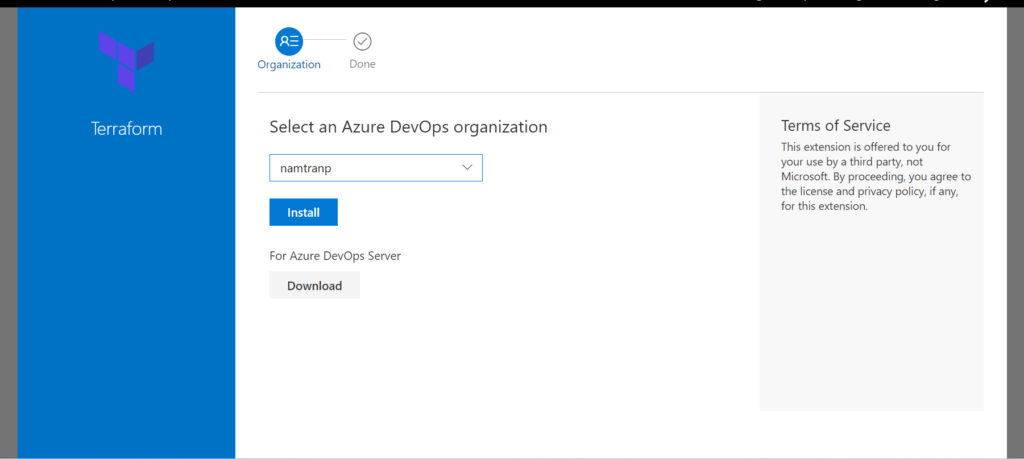Select the Organization step icon
Image resolution: width=1024 pixels, height=459 pixels.
pos(289,41)
